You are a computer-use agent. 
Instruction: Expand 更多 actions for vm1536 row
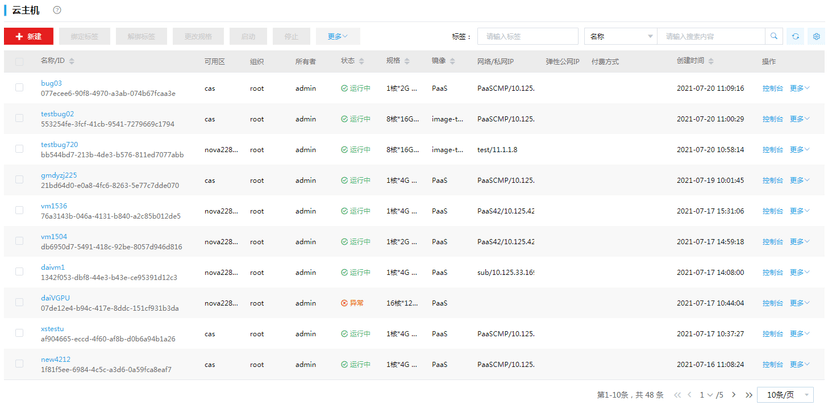pos(799,211)
